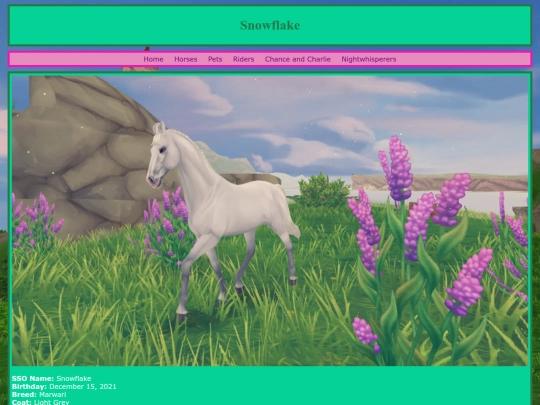Select the text 'Breed: Marwari'
Viewport: 540px width, 405px height.
(x=39, y=394)
